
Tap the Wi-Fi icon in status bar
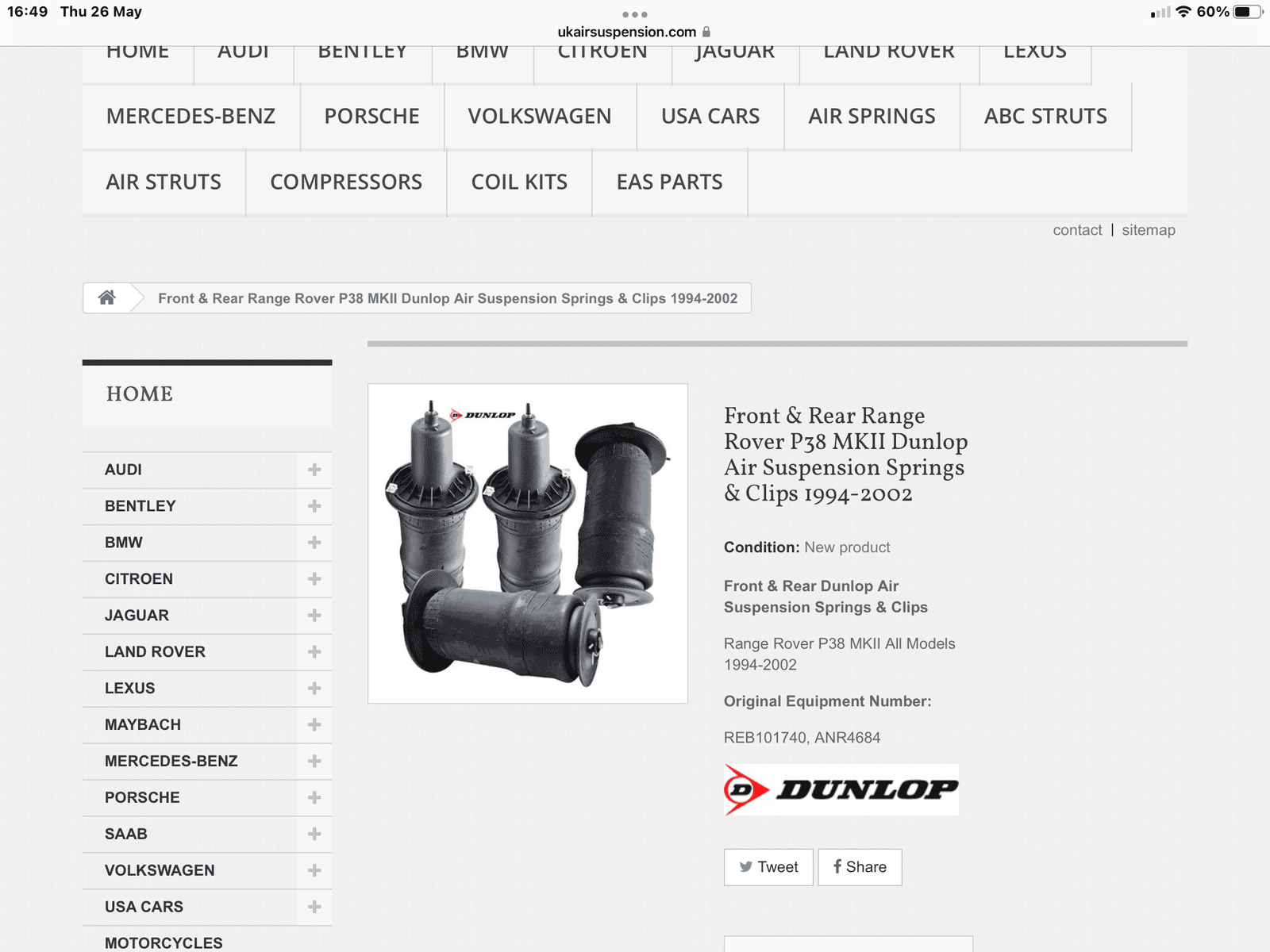[1183, 12]
